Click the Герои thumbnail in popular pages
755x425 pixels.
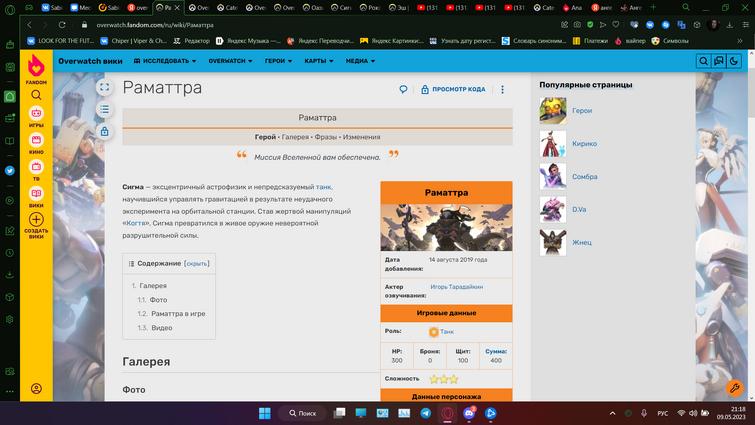(553, 111)
